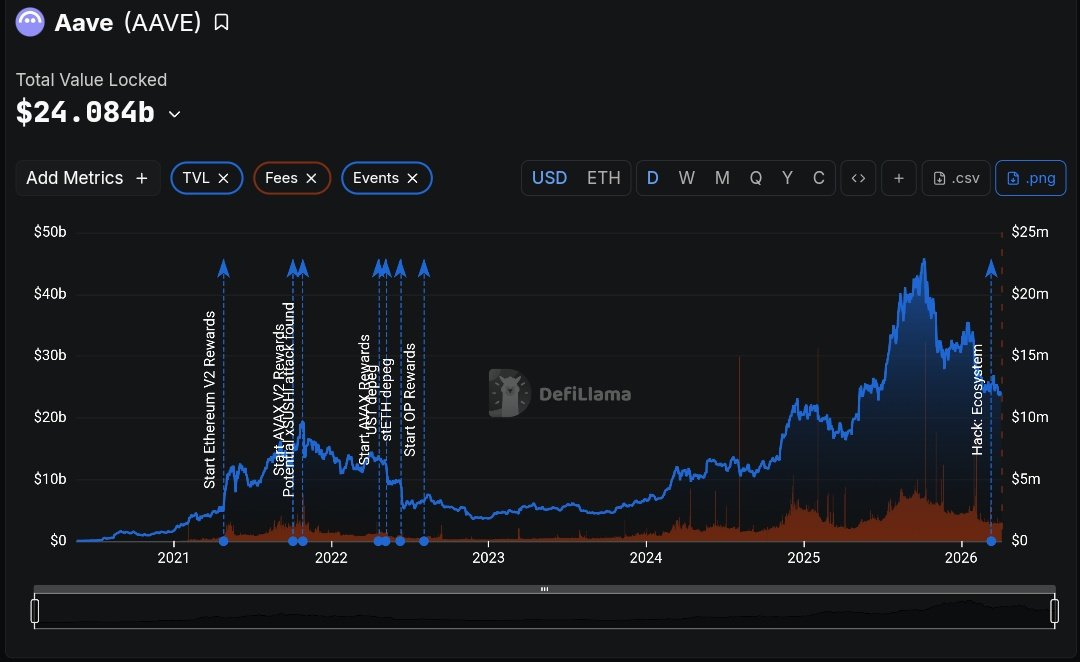Click the plus icon next to embed
Viewport: 1080px width, 662px height.
[x=898, y=177]
